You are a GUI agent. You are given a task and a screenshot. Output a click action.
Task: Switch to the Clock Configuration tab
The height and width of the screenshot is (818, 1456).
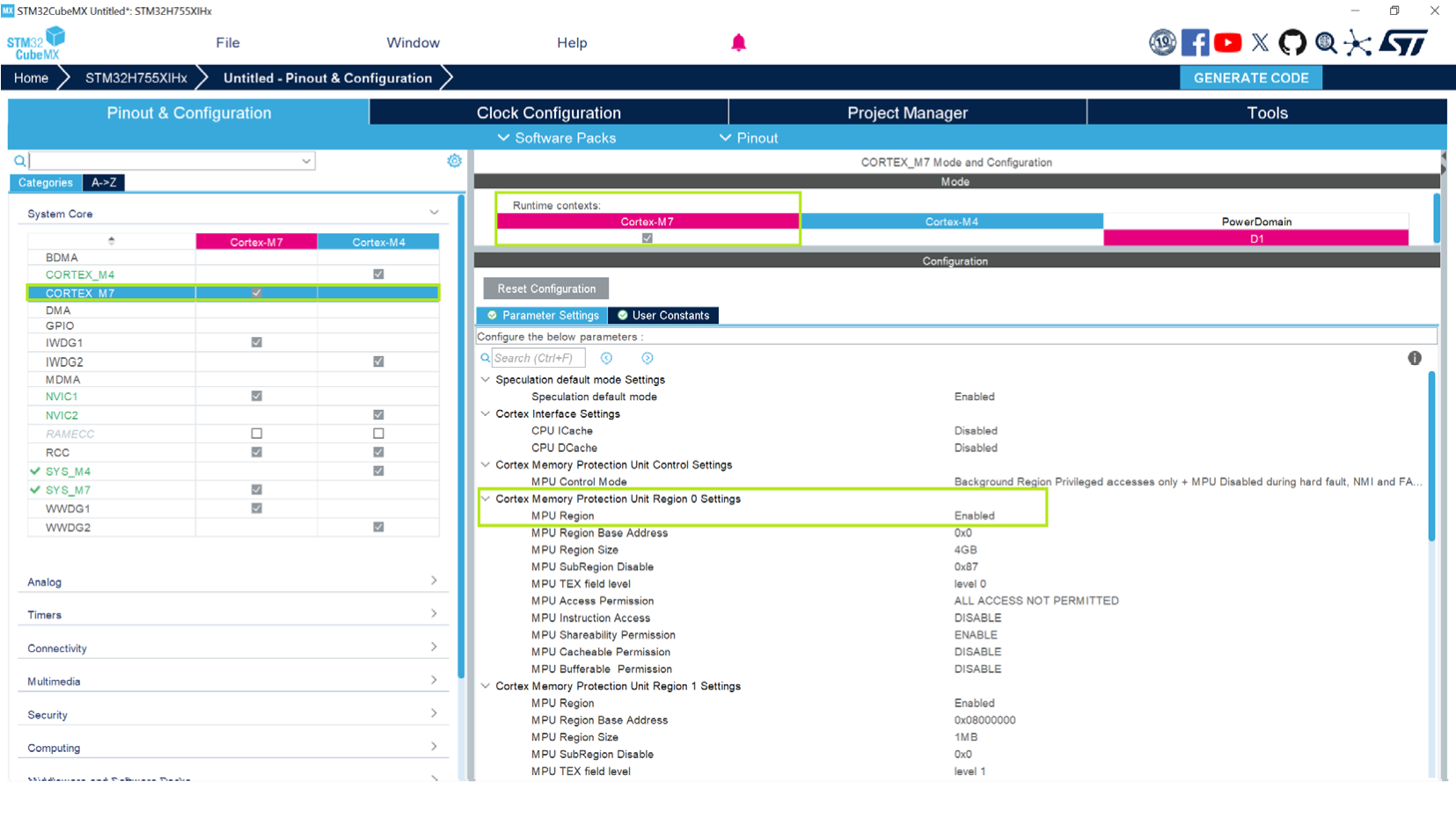549,113
